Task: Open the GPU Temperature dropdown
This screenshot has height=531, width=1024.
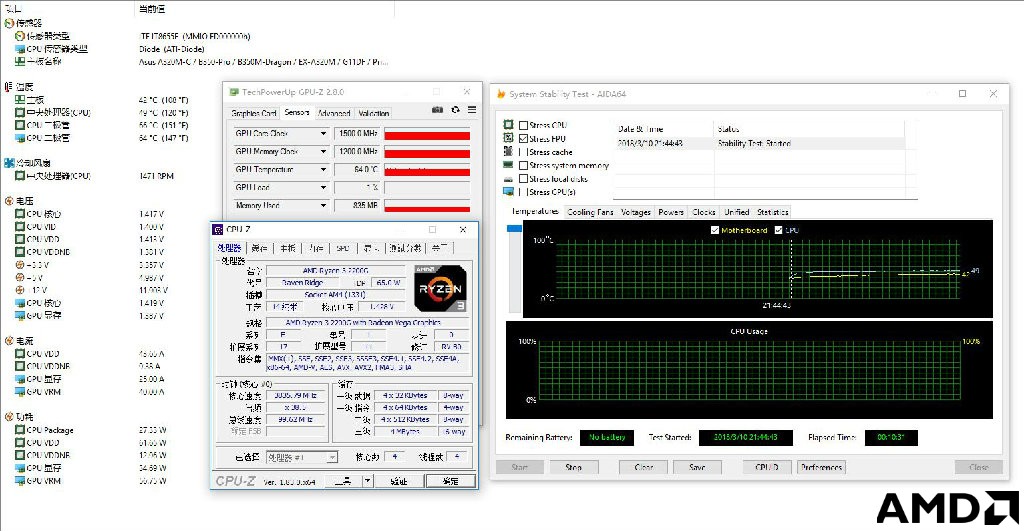Action: 323,169
